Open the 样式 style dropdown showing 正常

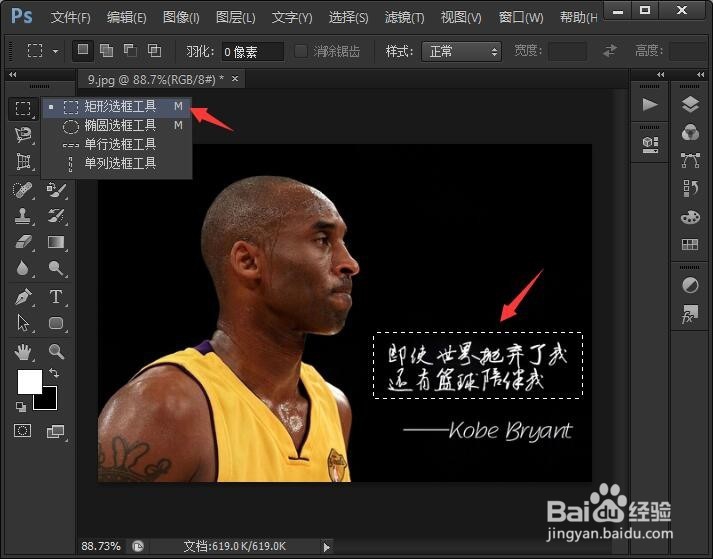[462, 51]
